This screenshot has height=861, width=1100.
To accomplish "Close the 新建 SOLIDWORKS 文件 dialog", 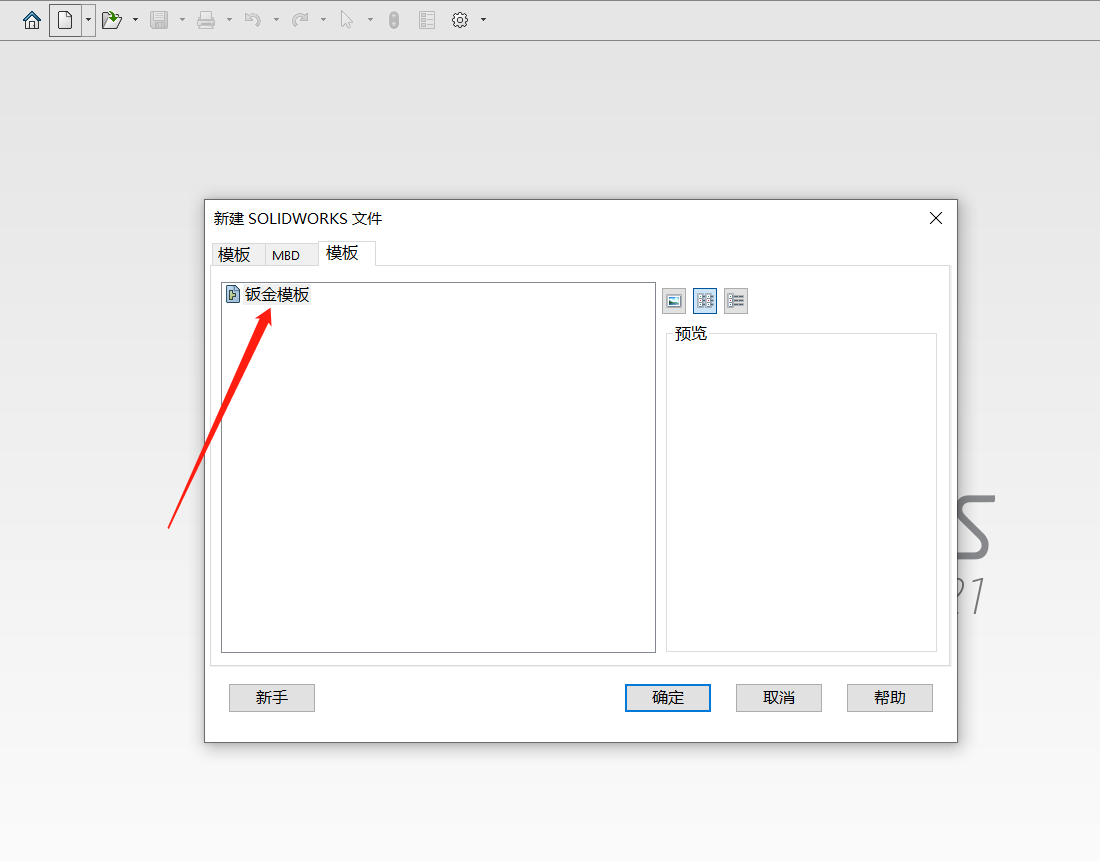I will pos(936,218).
